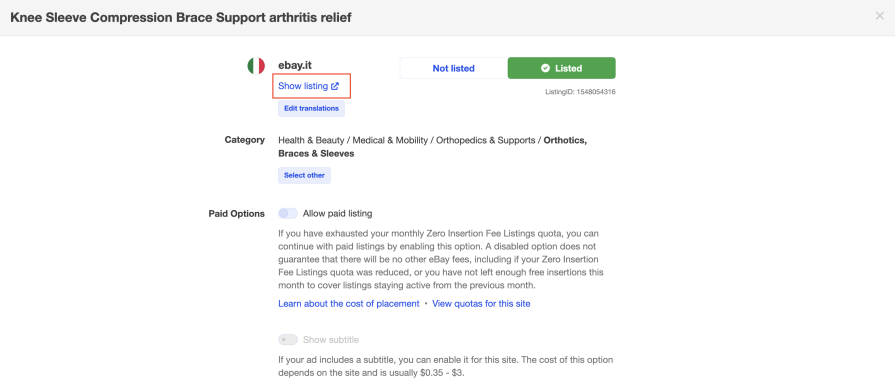Image resolution: width=895 pixels, height=392 pixels.
Task: Switch status to Not listed
Action: point(453,68)
